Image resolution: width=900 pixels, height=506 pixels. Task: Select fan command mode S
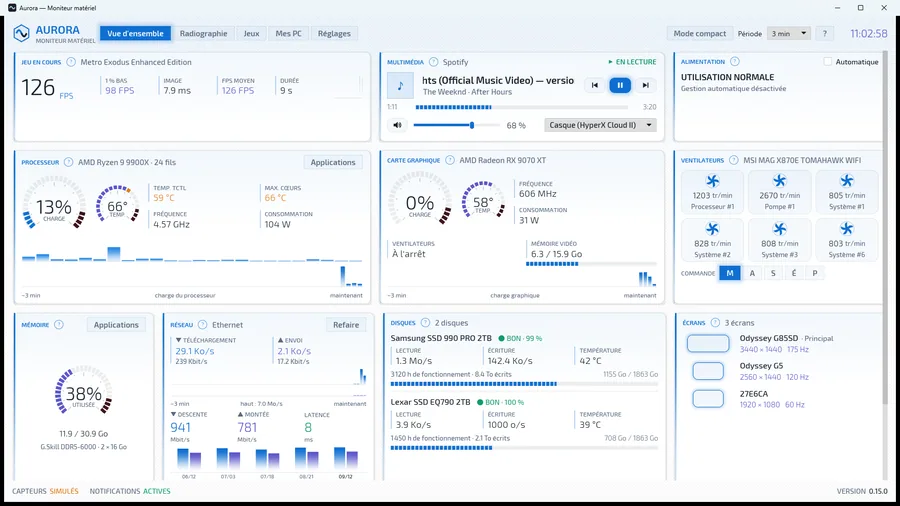pos(773,273)
